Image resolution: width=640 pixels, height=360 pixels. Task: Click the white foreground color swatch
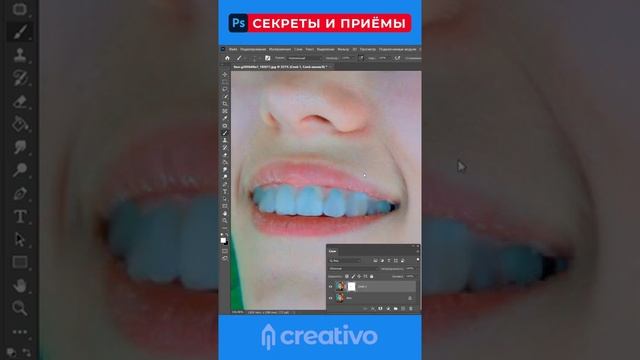223,240
